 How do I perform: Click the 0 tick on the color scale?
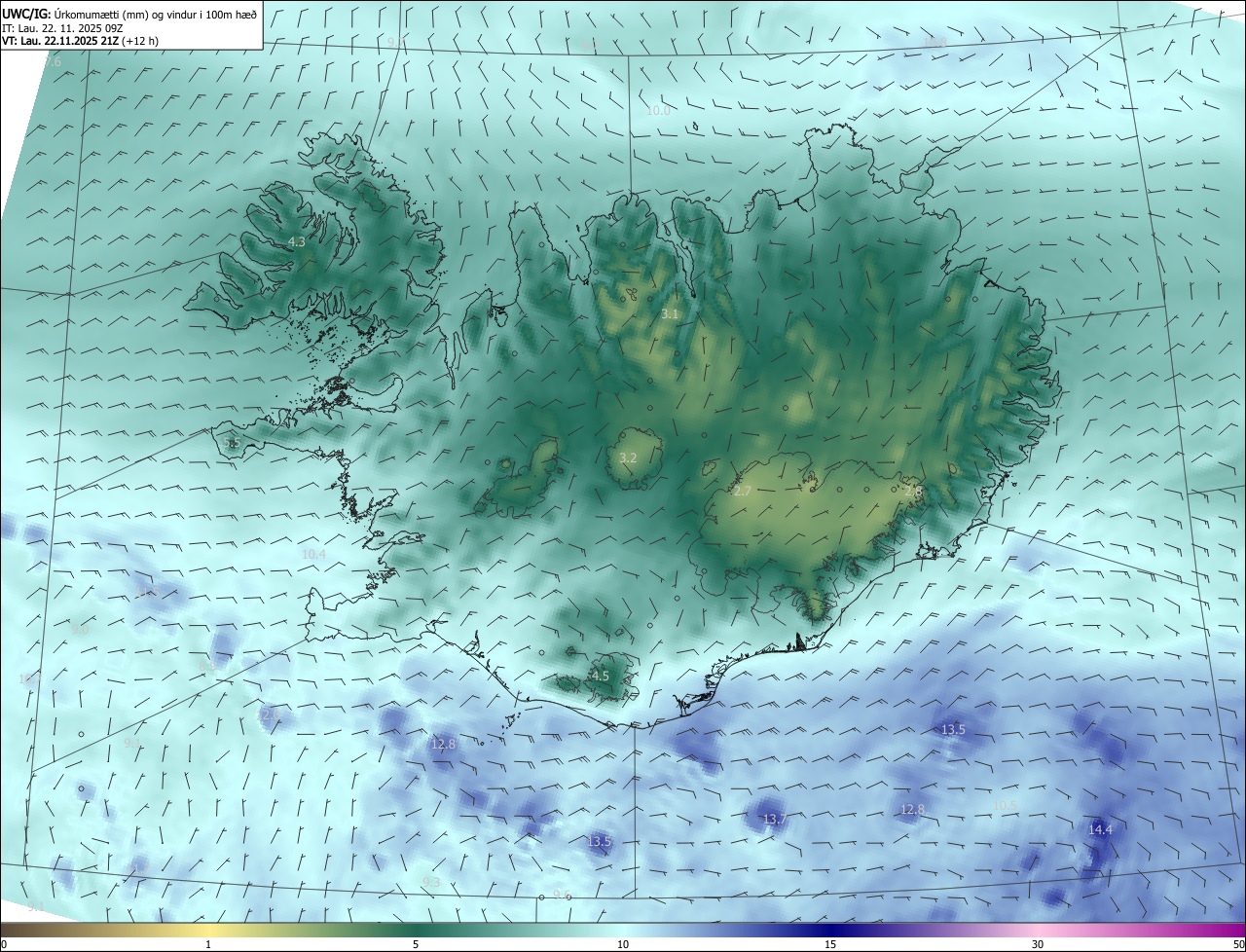point(3,944)
